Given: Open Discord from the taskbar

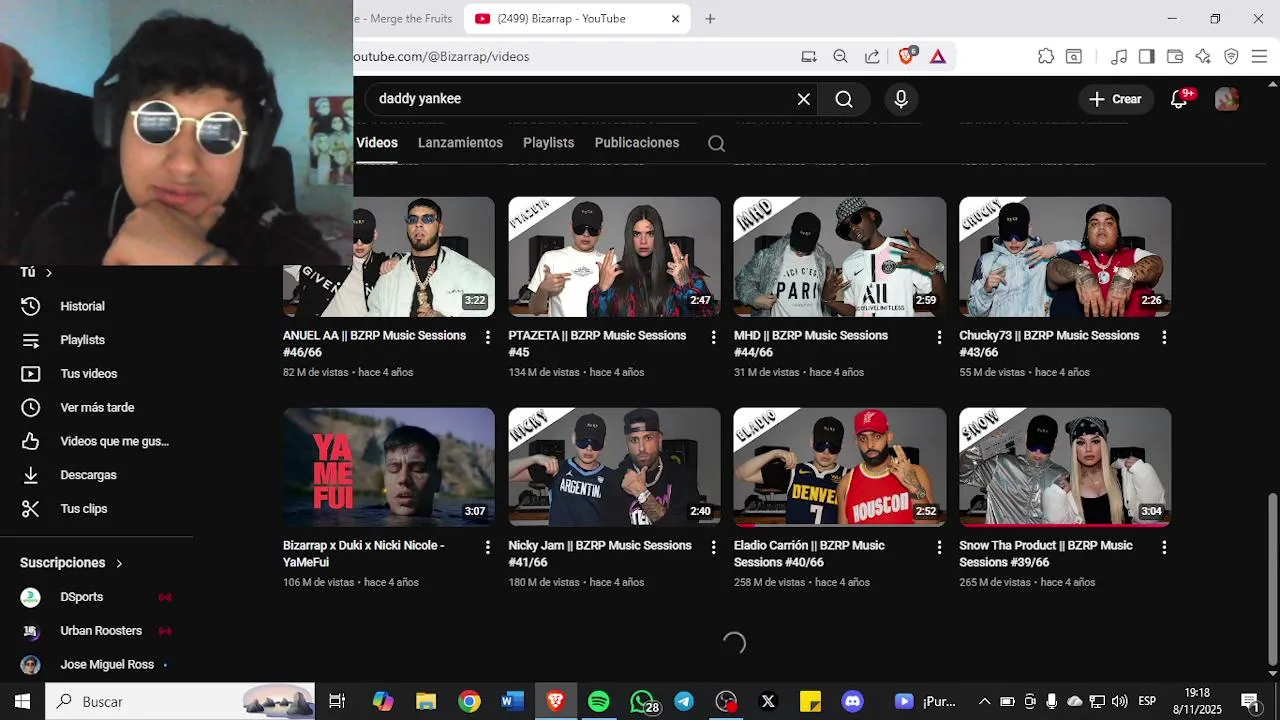Looking at the screenshot, I should (x=852, y=702).
